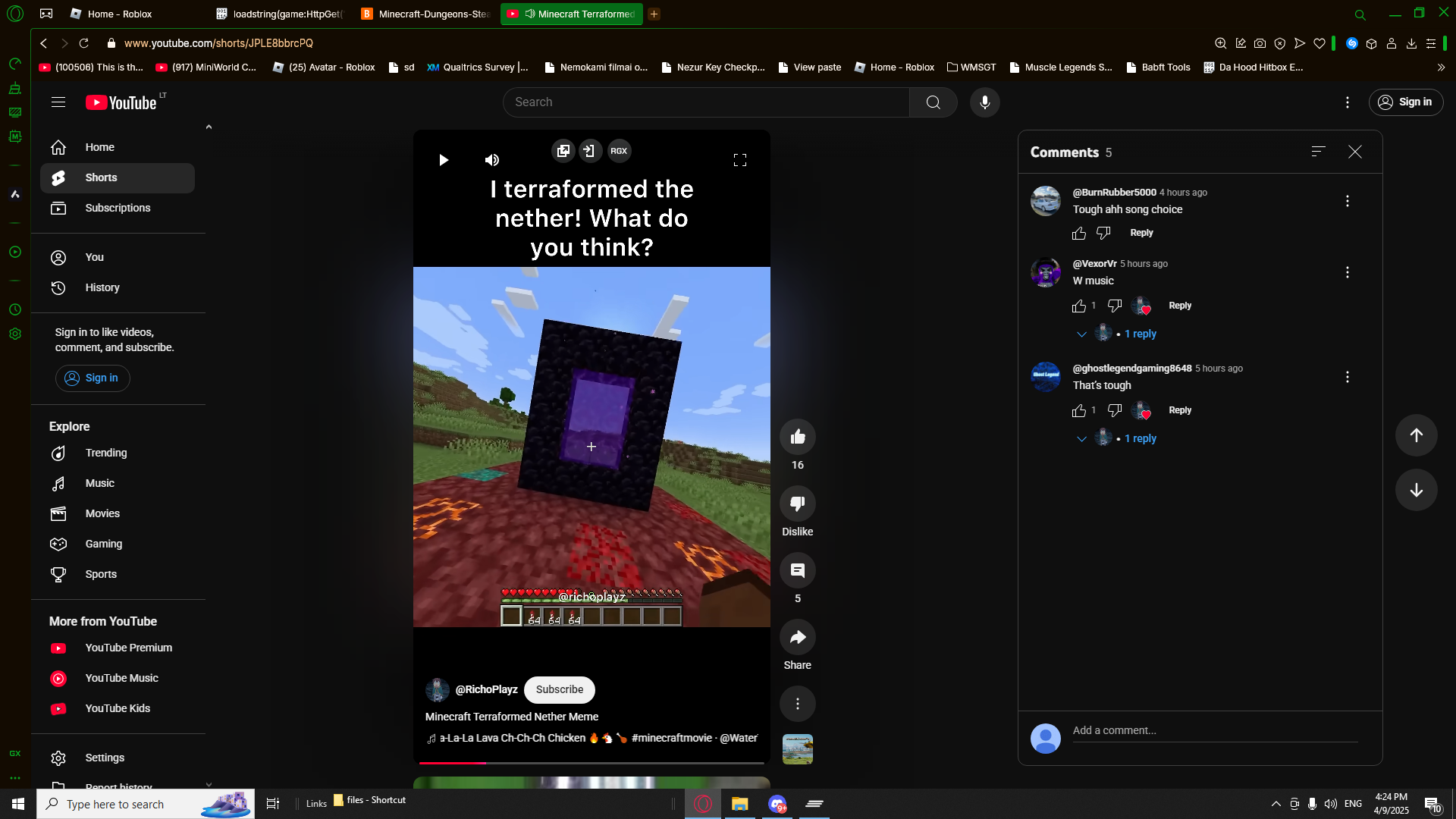The width and height of the screenshot is (1456, 819).
Task: Subscribe to @RichoPlayz
Action: [560, 690]
